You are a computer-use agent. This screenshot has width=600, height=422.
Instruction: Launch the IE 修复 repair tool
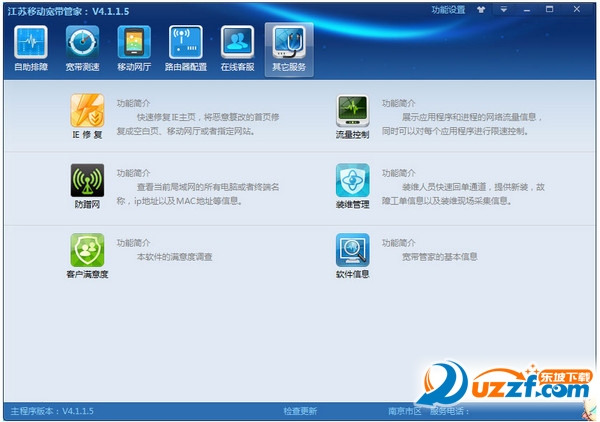(87, 116)
